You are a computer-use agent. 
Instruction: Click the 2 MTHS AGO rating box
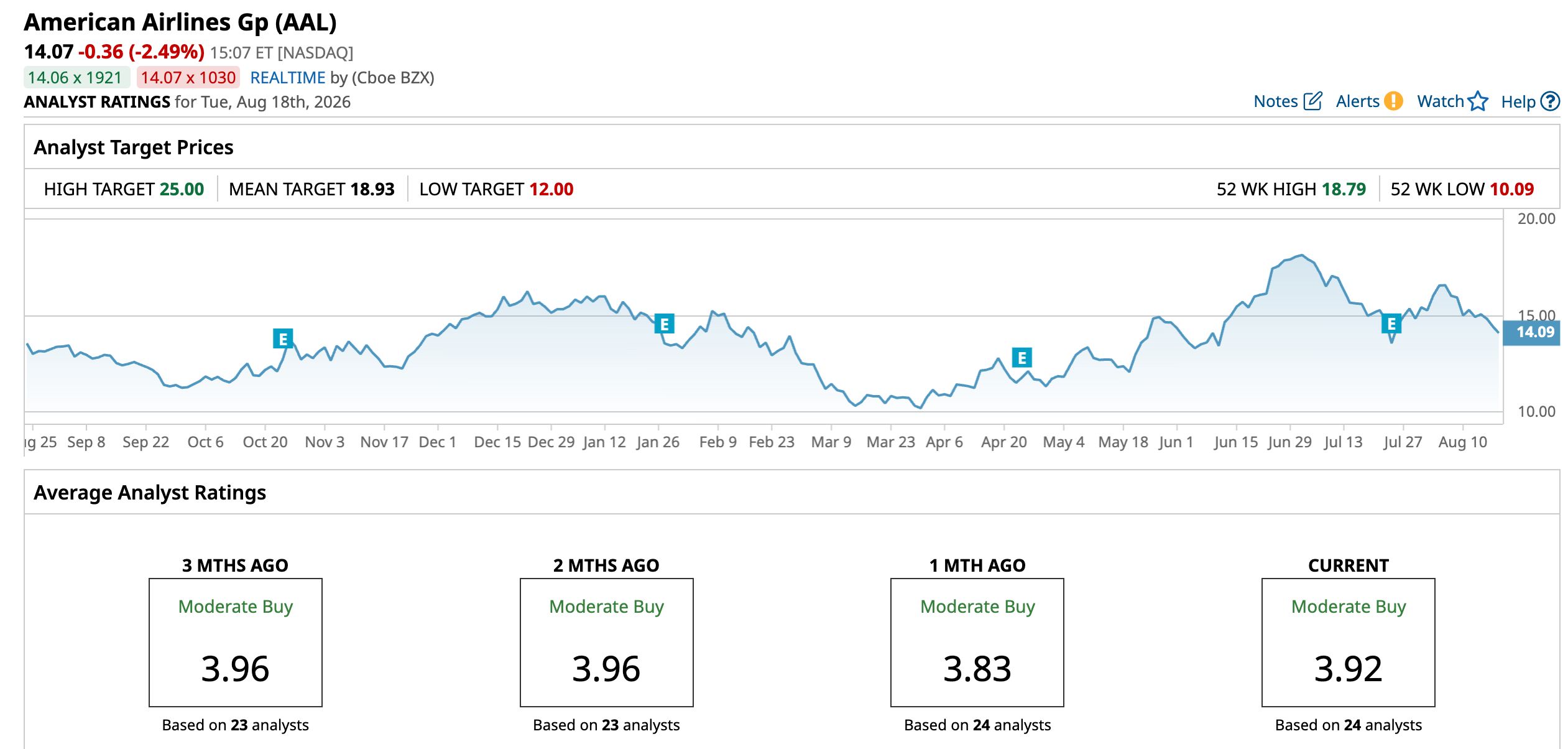click(607, 643)
